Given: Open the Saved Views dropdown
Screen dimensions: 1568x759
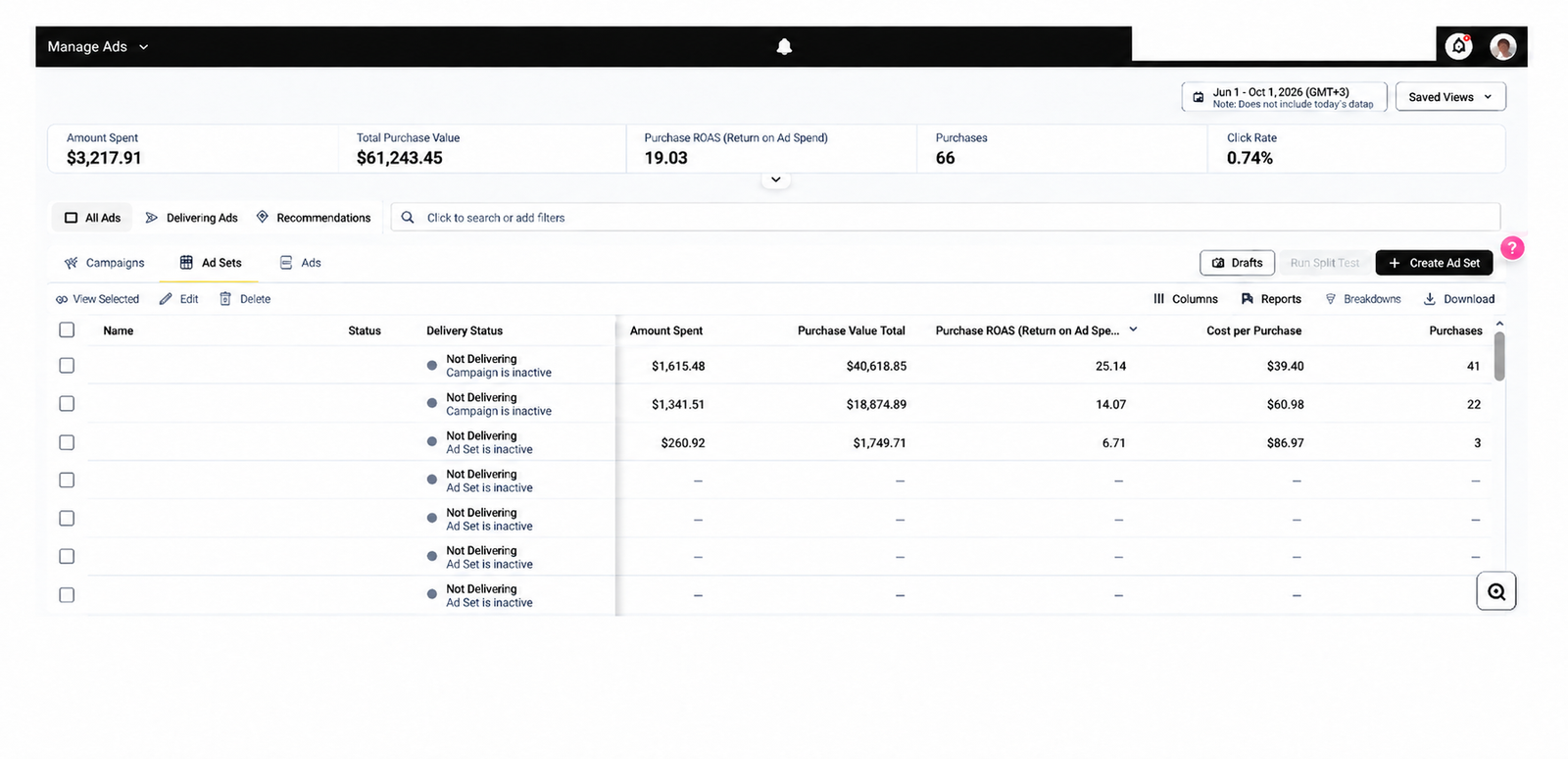Looking at the screenshot, I should click(x=1450, y=97).
